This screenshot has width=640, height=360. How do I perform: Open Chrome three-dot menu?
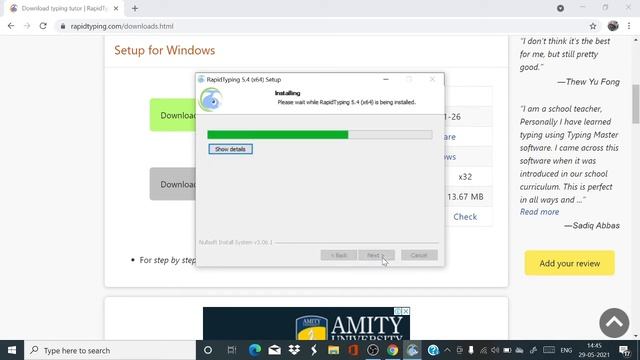pyautogui.click(x=629, y=26)
